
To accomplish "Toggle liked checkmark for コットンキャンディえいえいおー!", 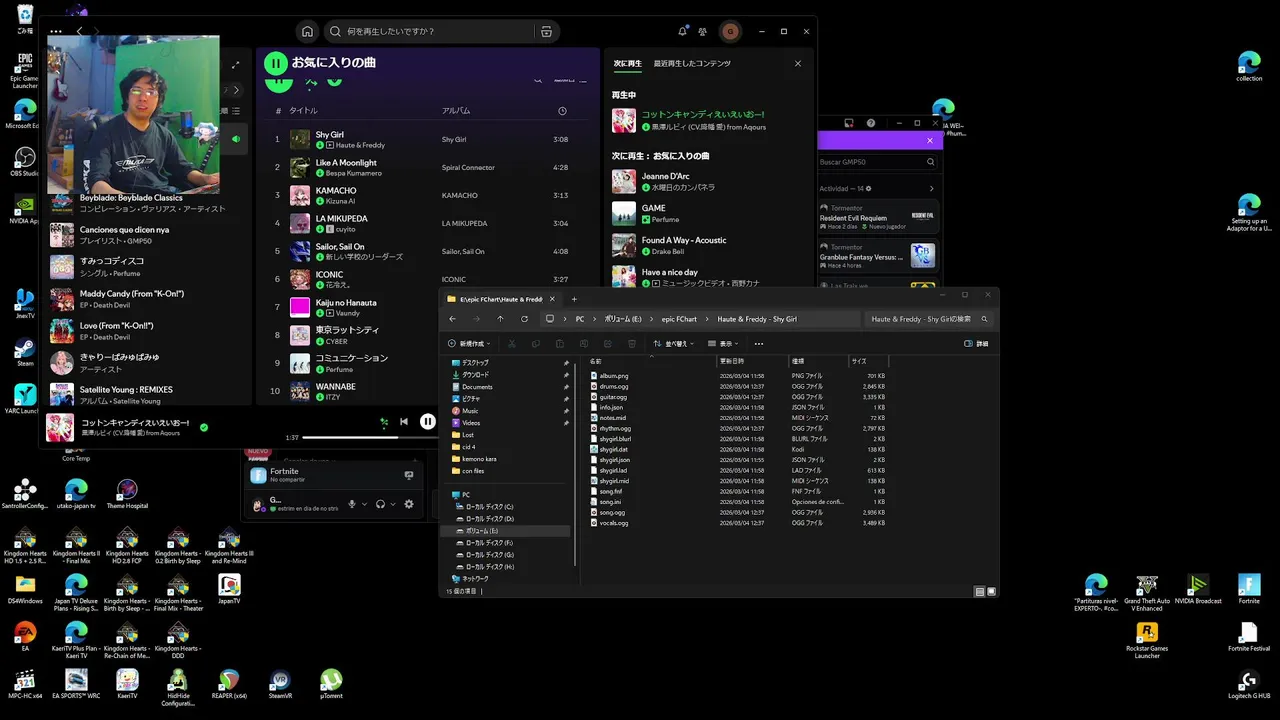I will pos(204,427).
